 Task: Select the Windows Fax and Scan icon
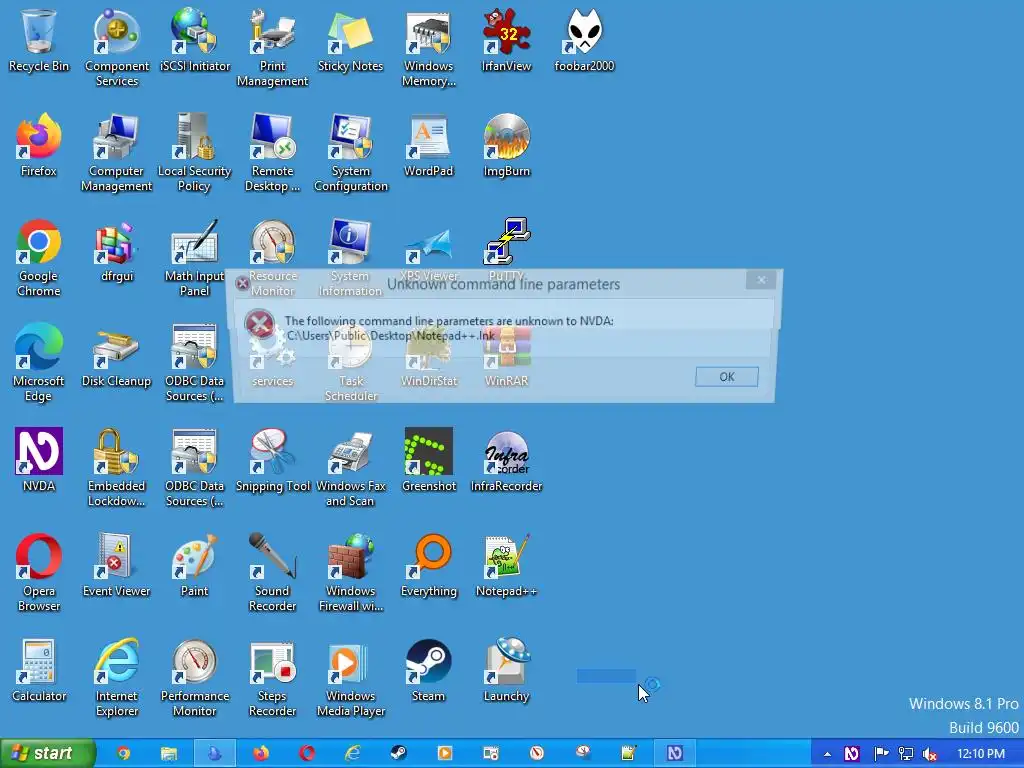click(x=351, y=468)
